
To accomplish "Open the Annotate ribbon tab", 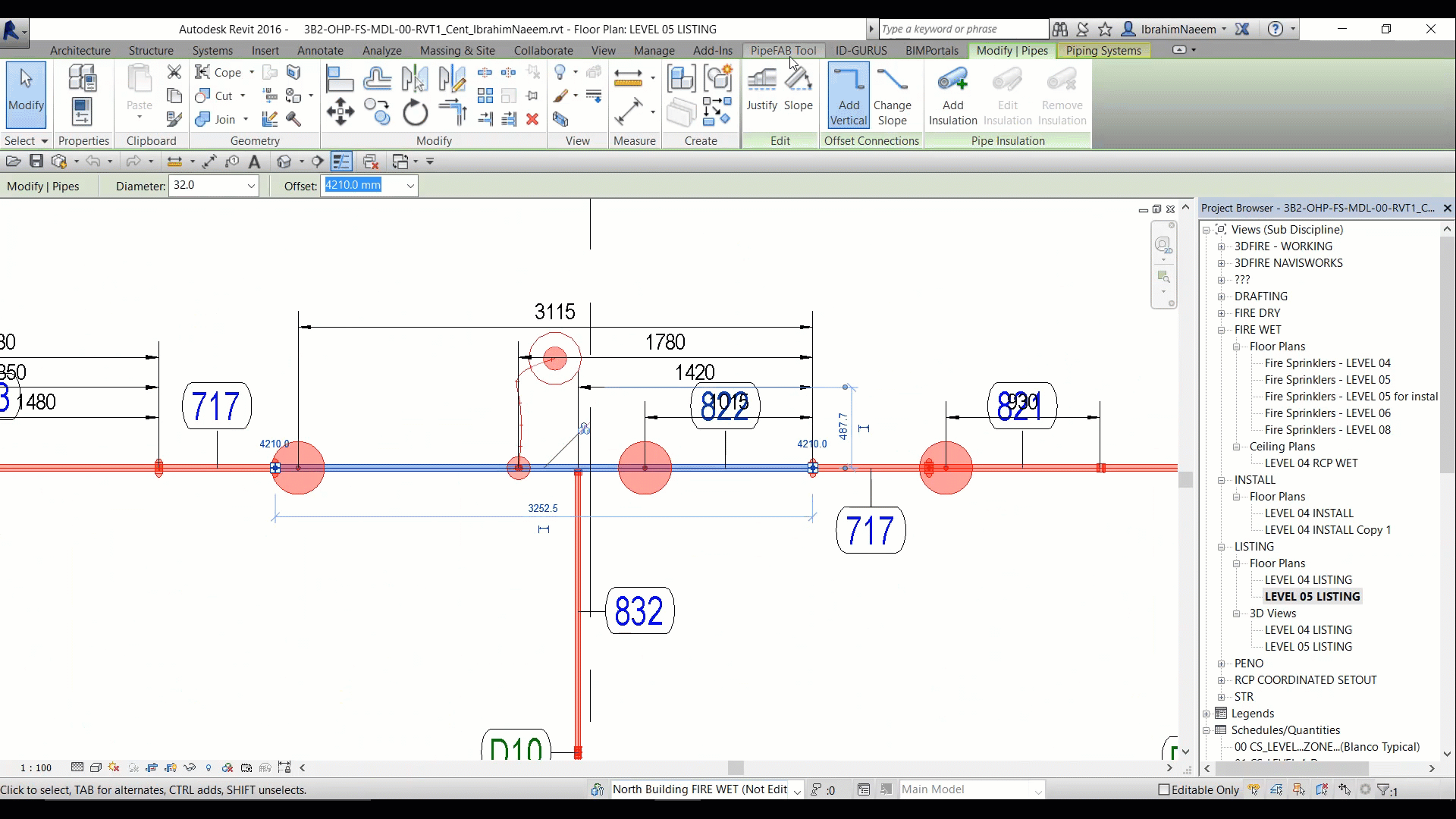I will pyautogui.click(x=320, y=51).
